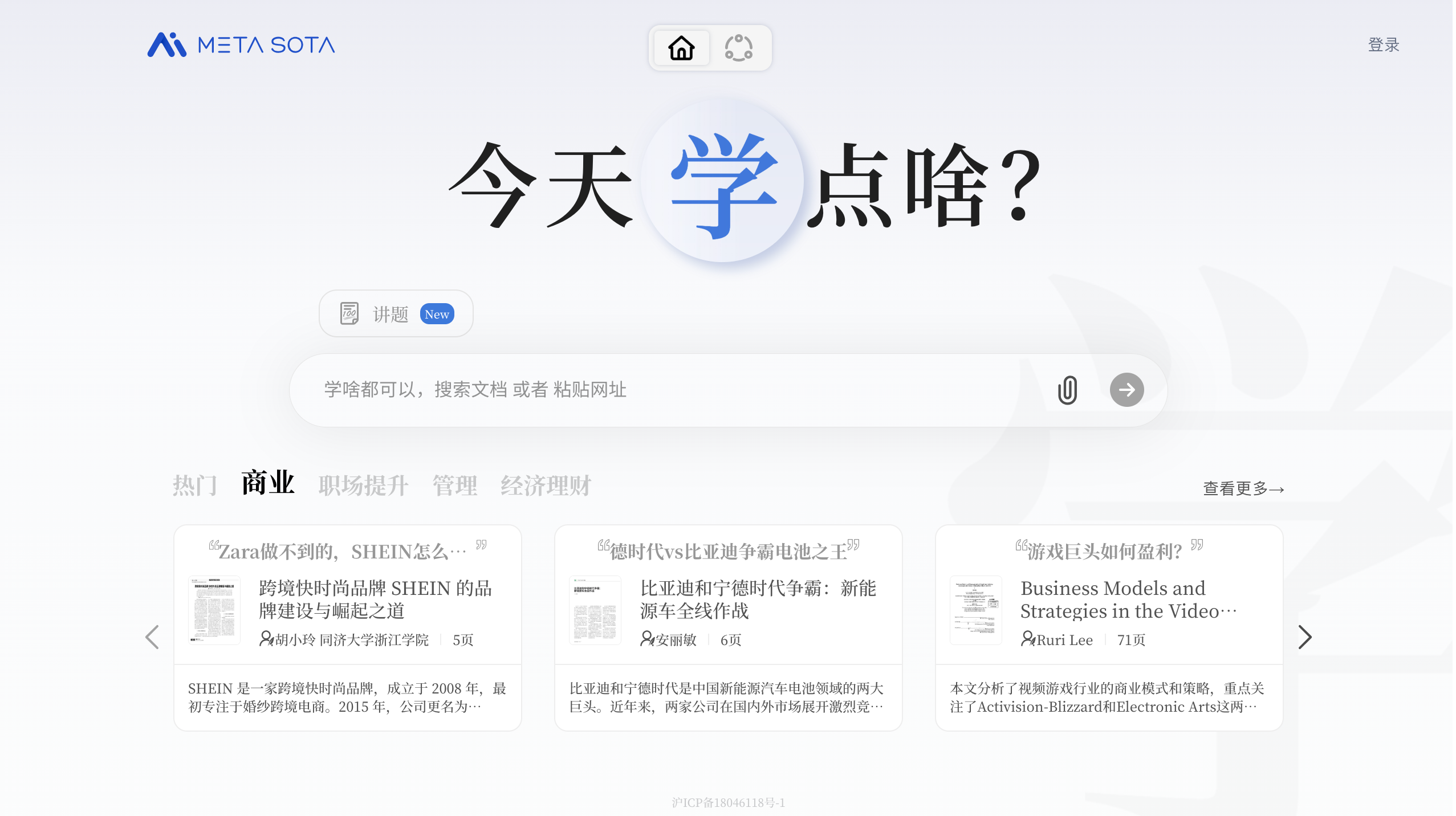Click the Meta Sota logo
The width and height of the screenshot is (1456, 816).
click(241, 45)
